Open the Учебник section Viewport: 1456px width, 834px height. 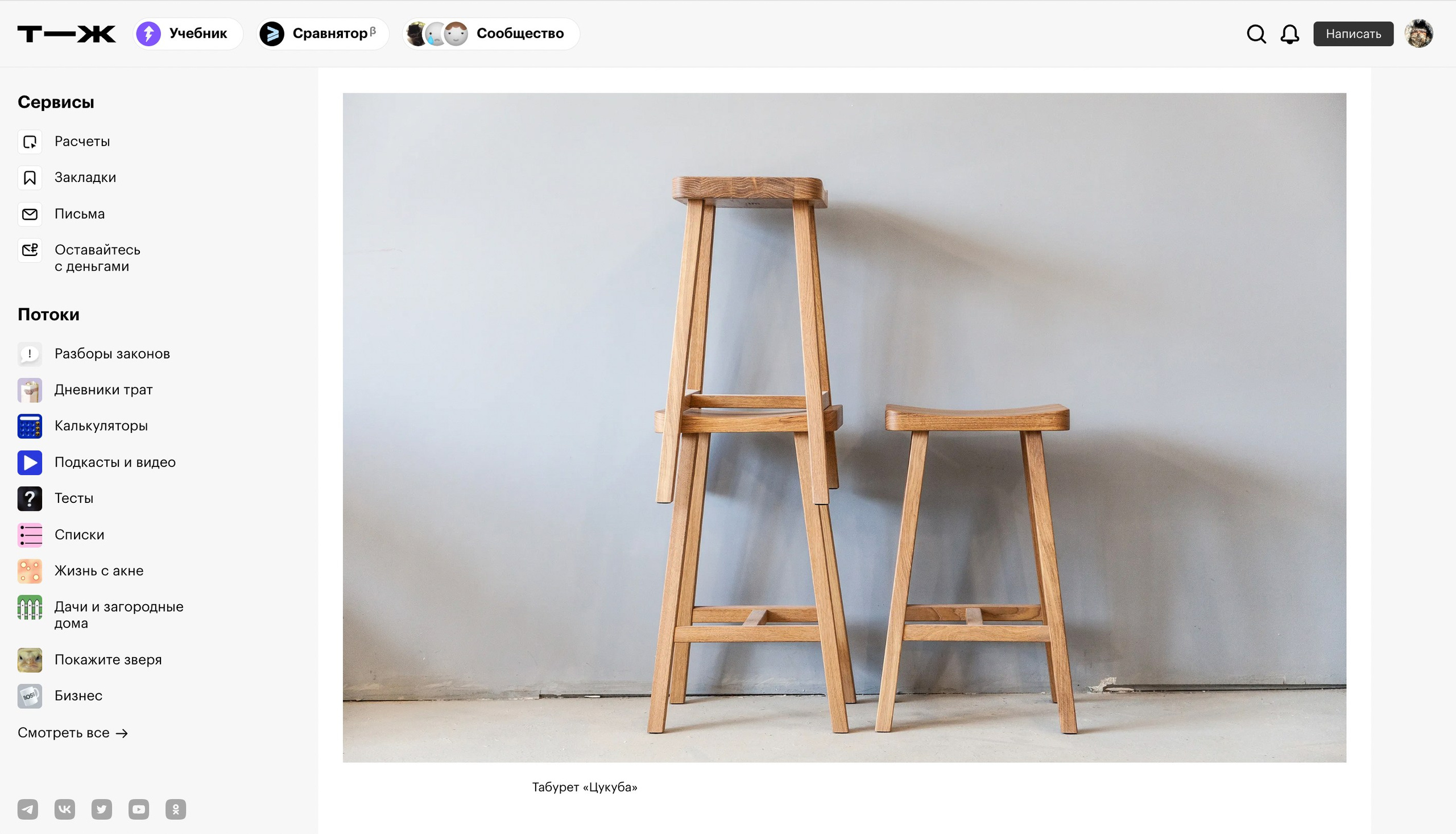click(188, 34)
